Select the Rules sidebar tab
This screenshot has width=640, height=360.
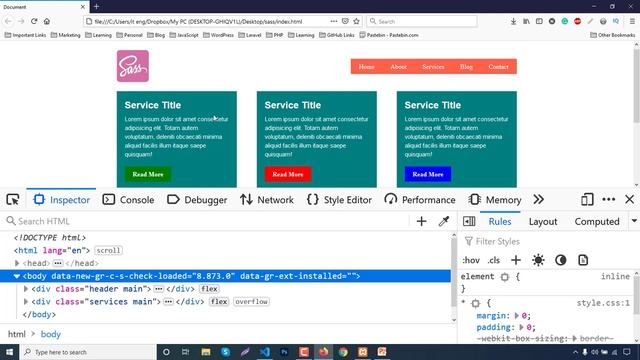pos(500,221)
